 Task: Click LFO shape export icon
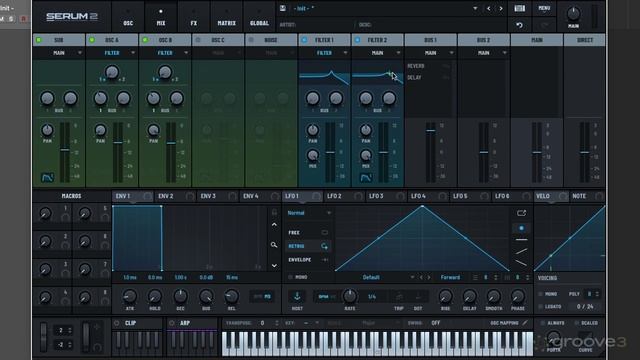coord(521,213)
